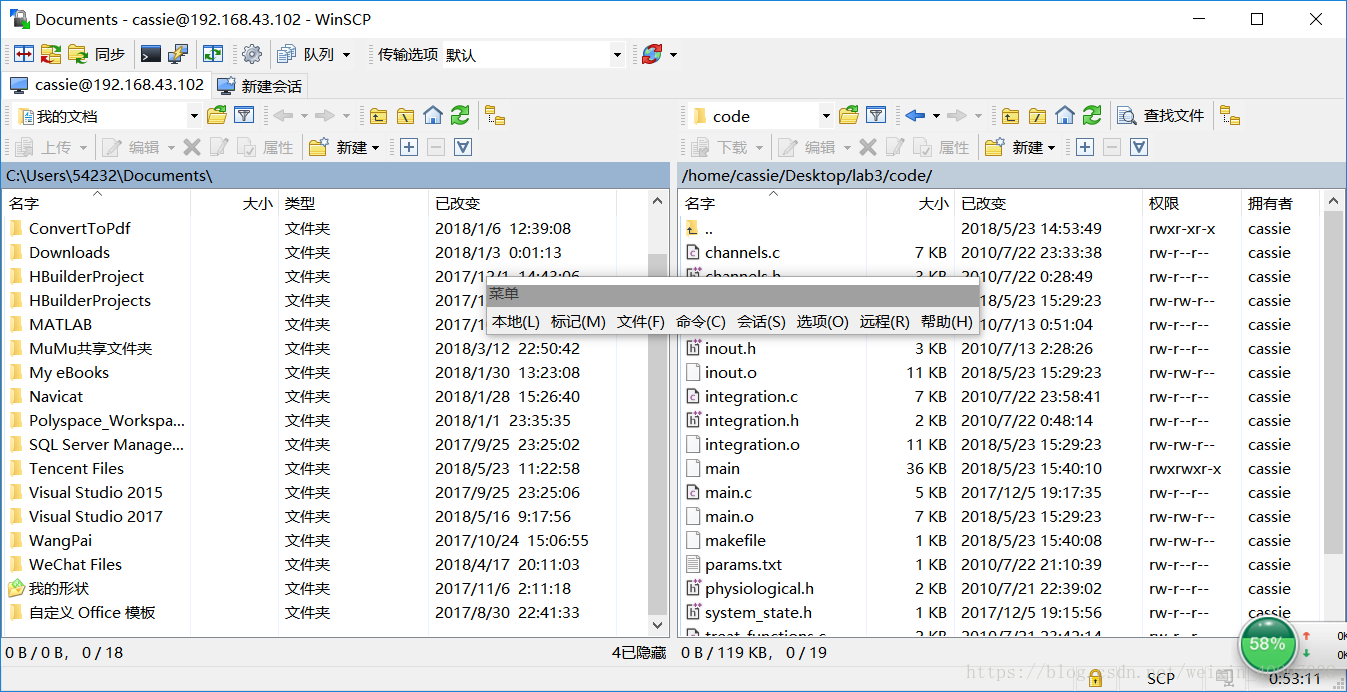The image size is (1347, 692).
Task: Refresh the local panel directory
Action: 459,116
